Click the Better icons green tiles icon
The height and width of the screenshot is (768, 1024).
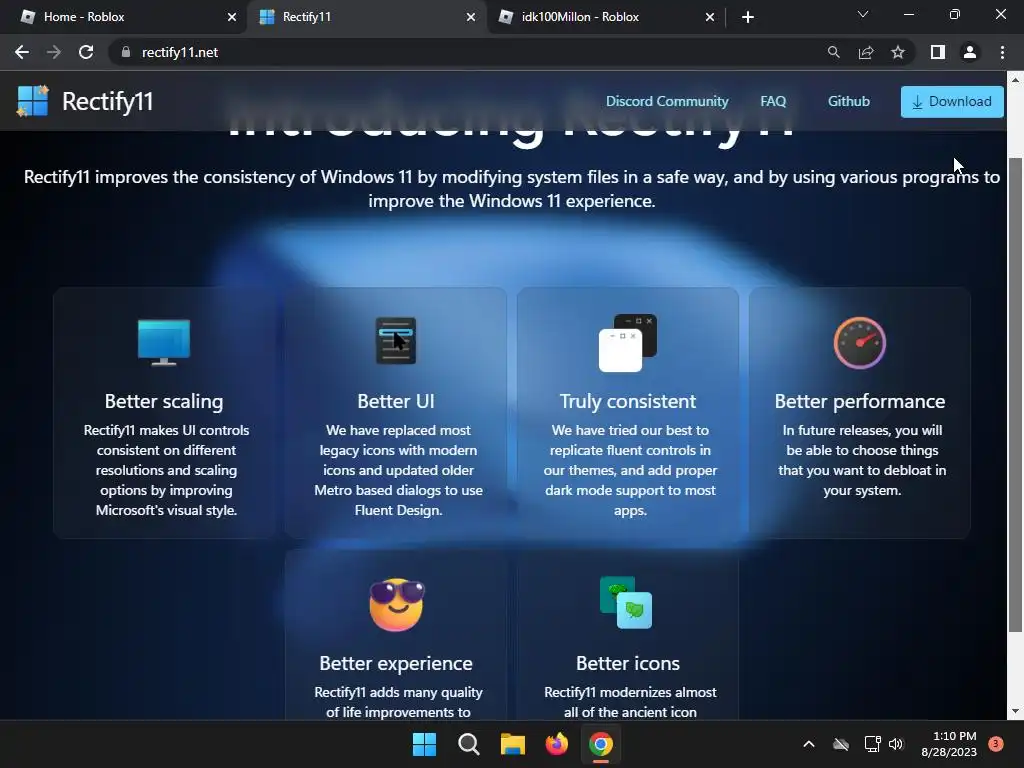click(x=626, y=602)
